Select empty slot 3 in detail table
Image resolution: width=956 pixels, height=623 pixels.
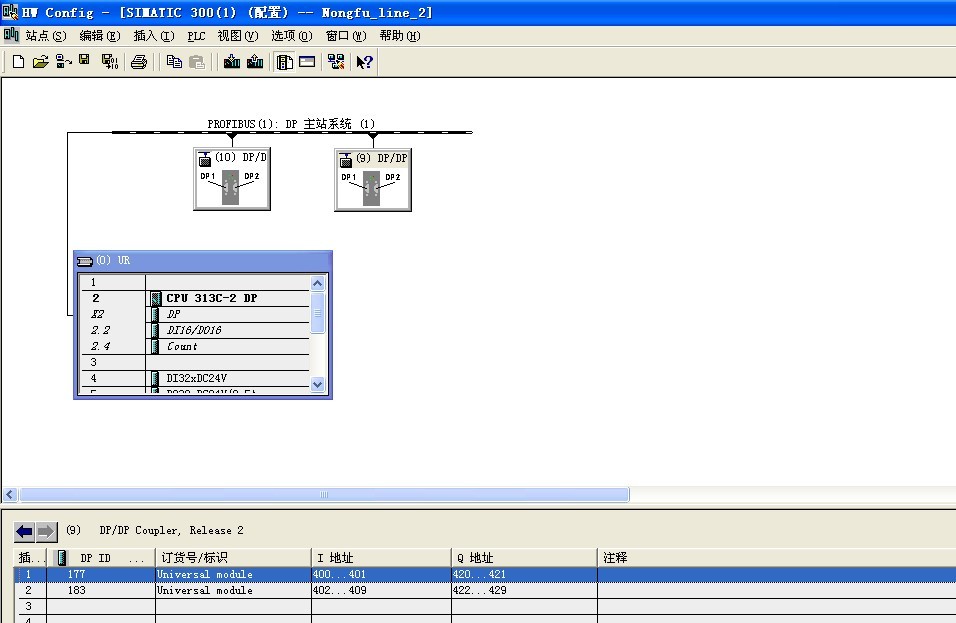pos(485,606)
